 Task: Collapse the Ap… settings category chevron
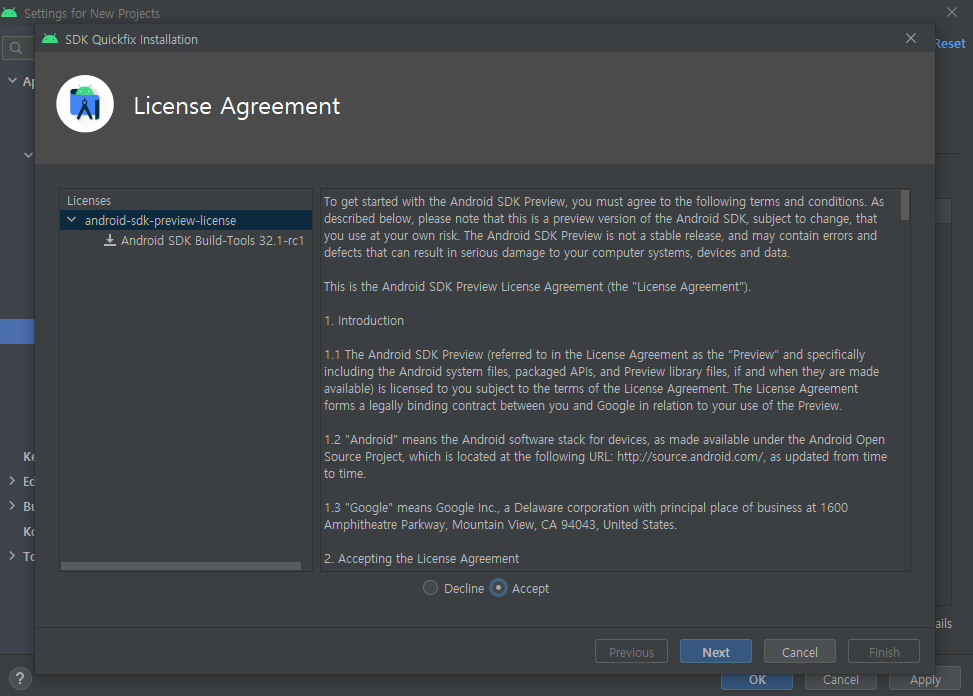12,81
